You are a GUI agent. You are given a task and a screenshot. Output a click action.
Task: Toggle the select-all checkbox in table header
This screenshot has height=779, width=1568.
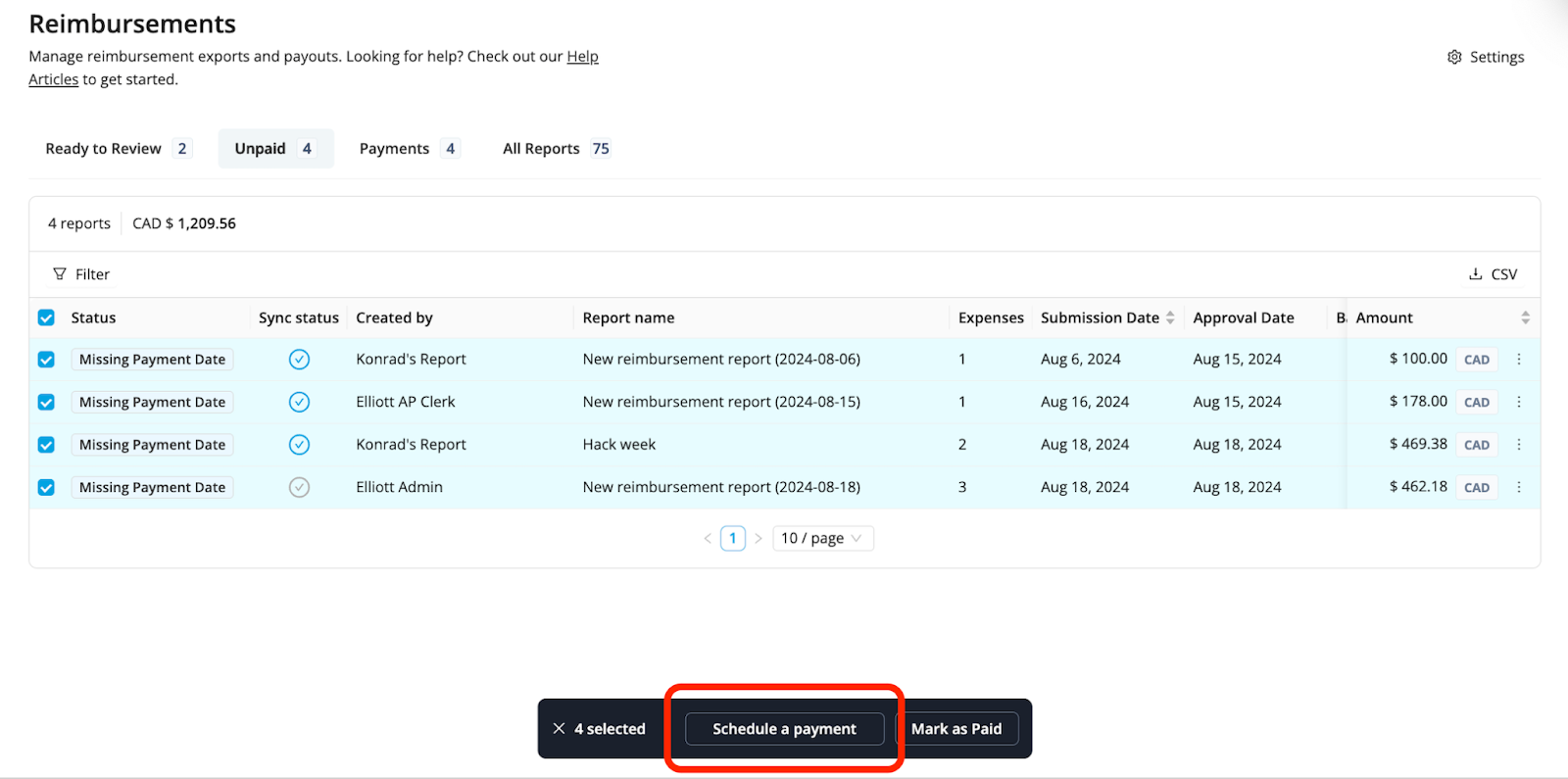[46, 317]
